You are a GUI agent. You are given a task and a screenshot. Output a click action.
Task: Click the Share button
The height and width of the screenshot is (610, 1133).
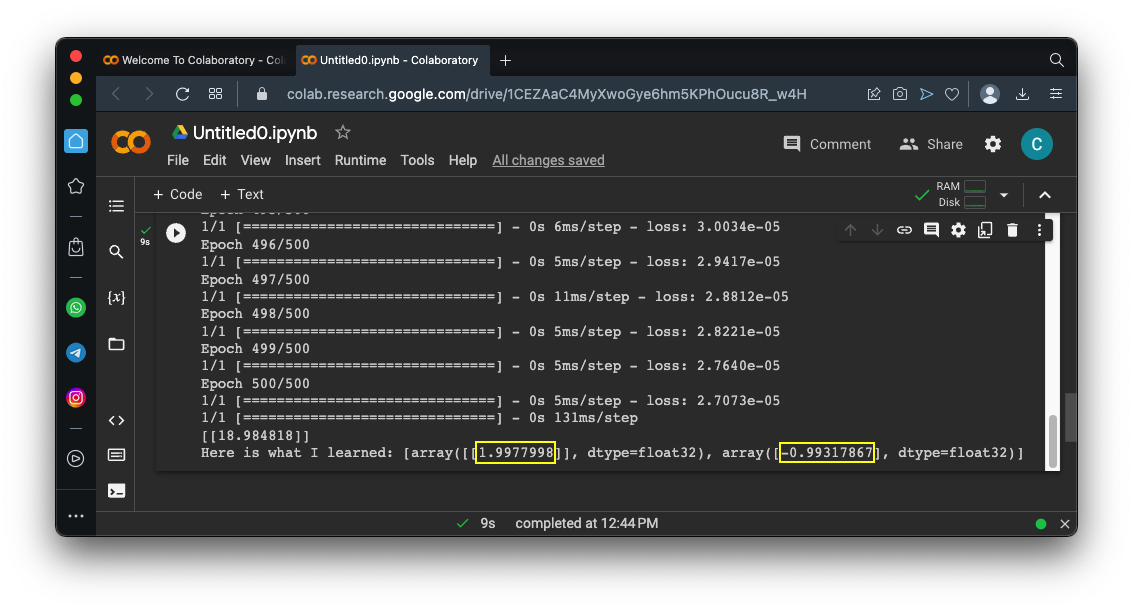point(931,144)
